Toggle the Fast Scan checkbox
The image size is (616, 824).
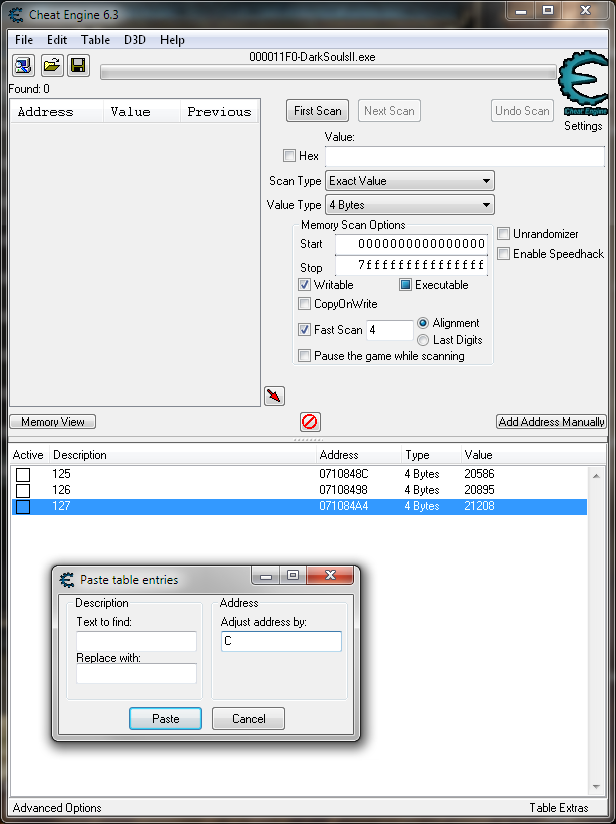[304, 329]
